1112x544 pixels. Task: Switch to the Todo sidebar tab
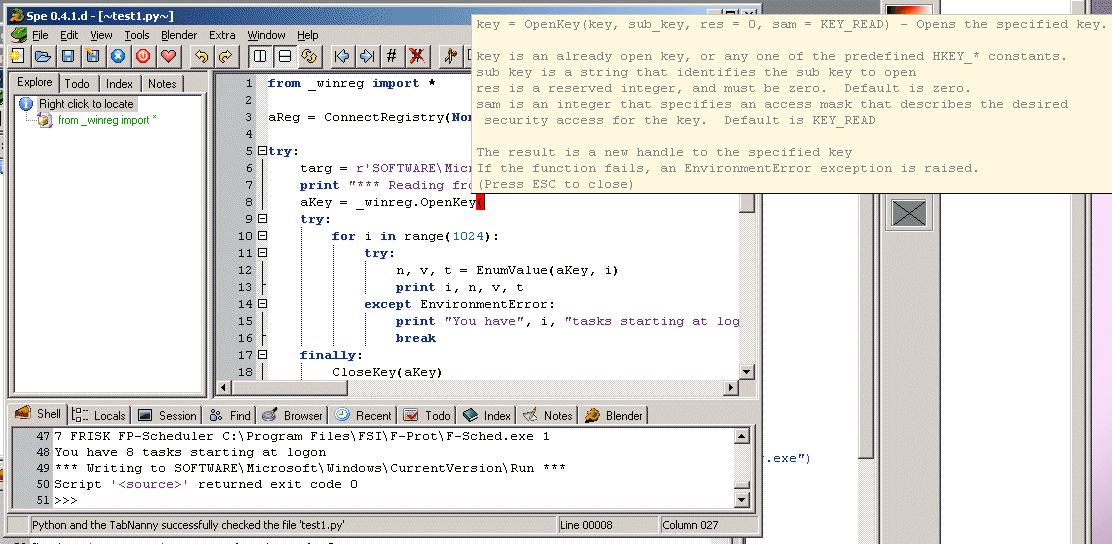tap(77, 83)
